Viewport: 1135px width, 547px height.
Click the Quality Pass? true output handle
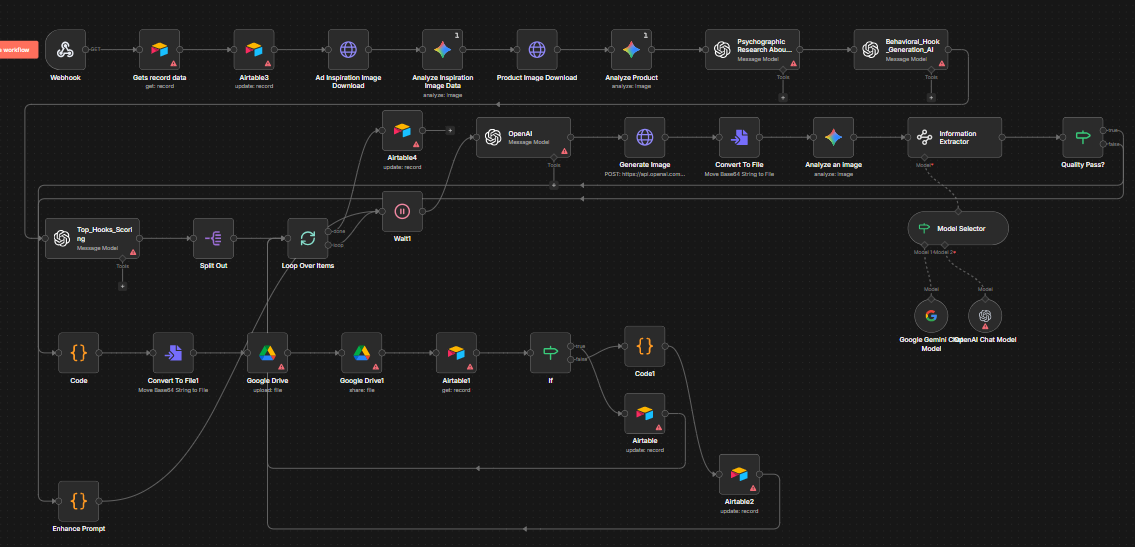[x=1103, y=130]
